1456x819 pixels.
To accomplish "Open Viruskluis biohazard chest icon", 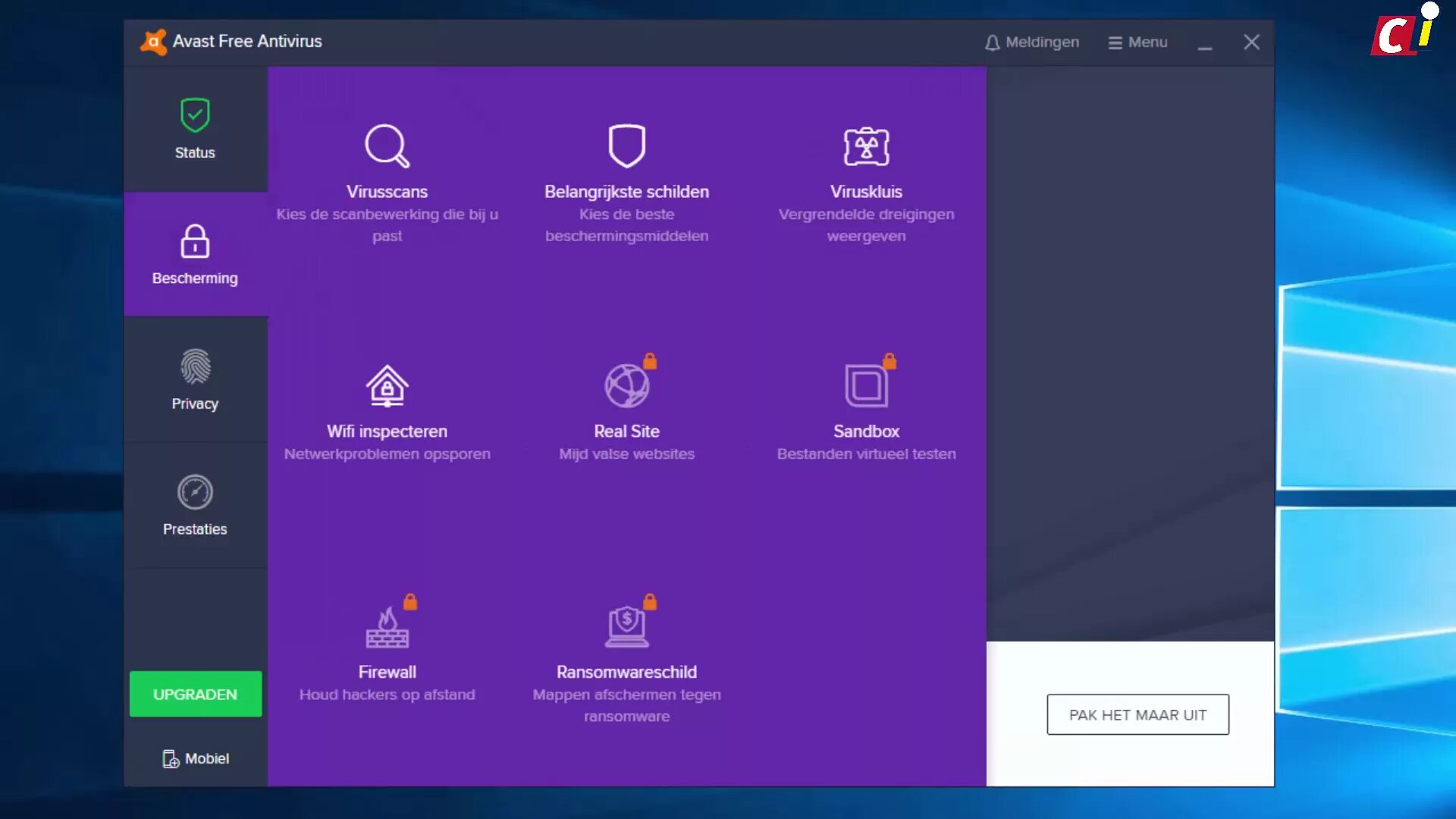I will coord(866,146).
